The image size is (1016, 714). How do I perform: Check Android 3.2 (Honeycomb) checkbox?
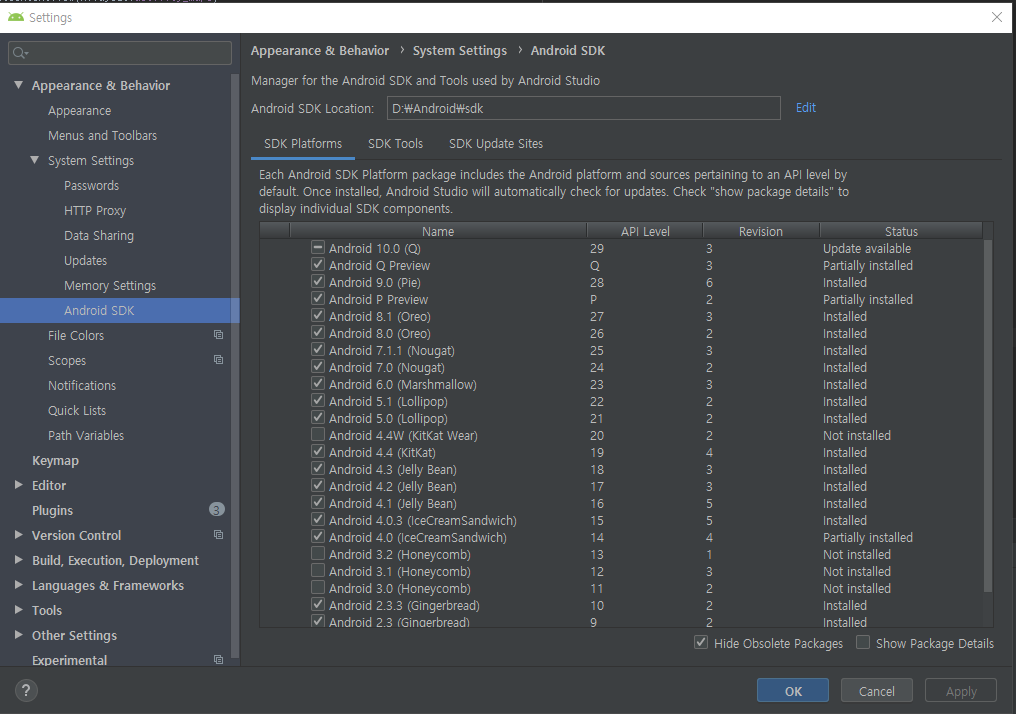coord(318,553)
